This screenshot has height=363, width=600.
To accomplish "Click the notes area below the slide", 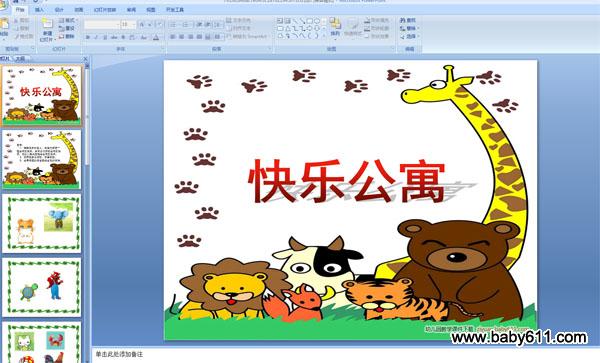I will (344, 355).
